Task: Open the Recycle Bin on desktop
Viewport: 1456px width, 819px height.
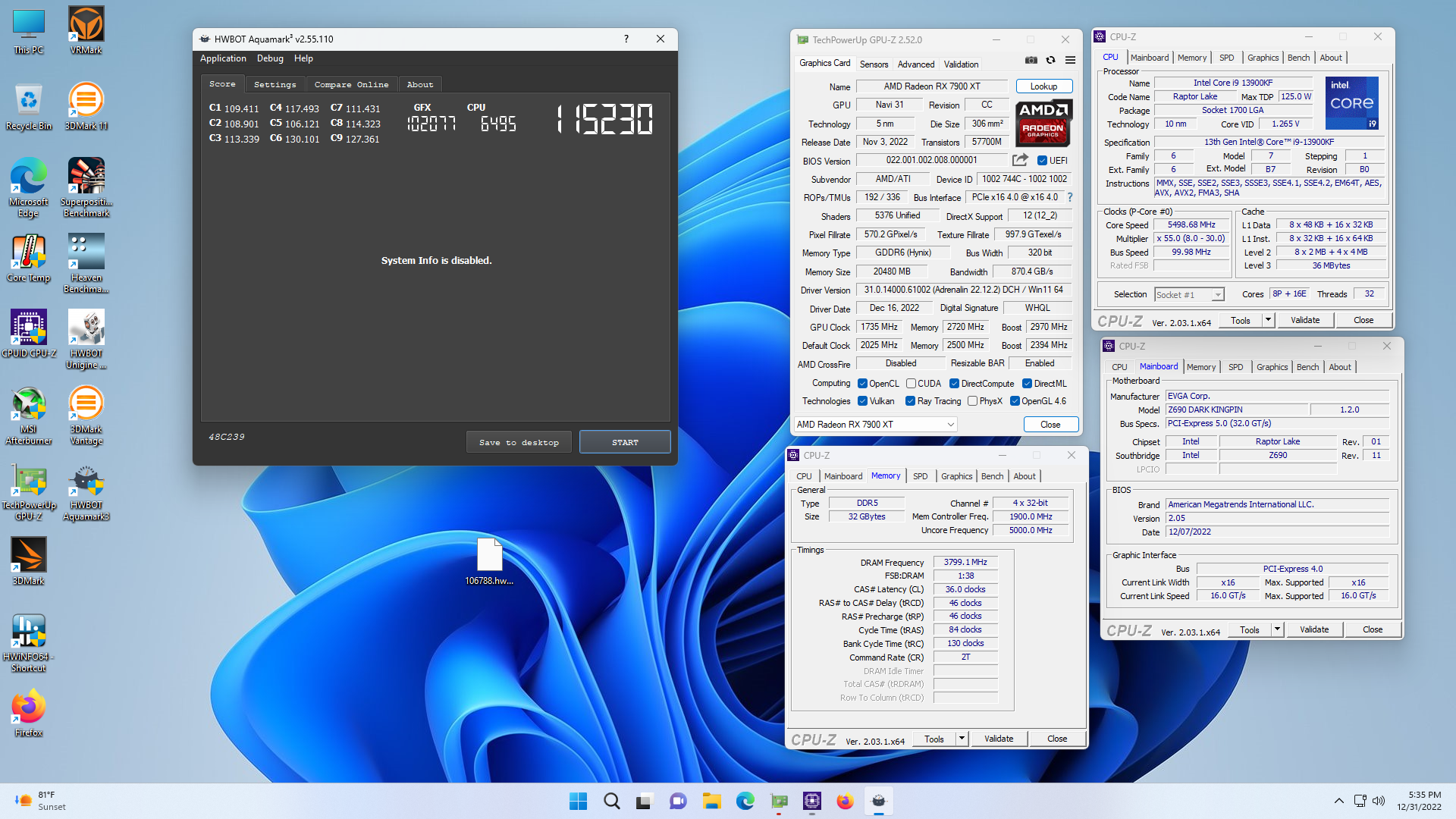Action: (x=28, y=106)
